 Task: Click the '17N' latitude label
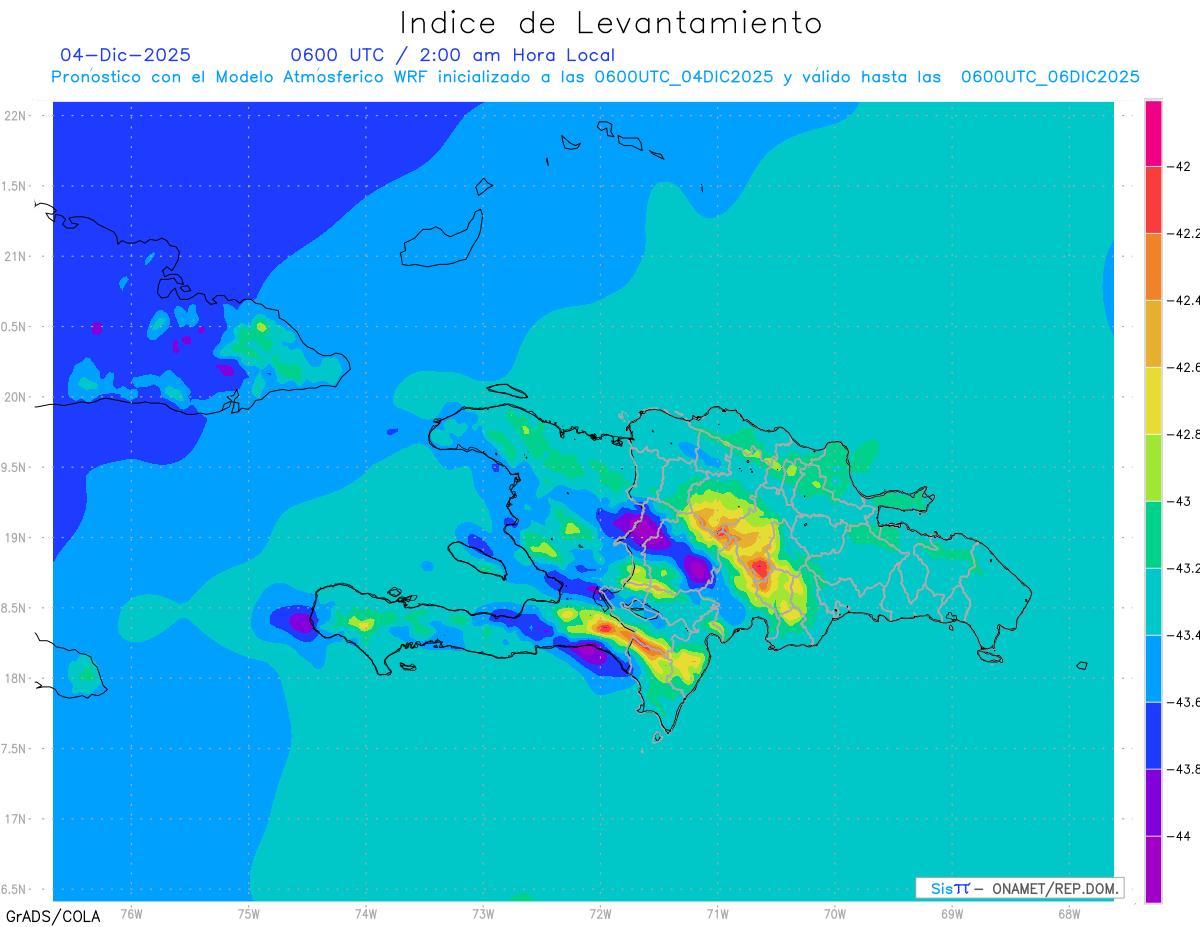click(15, 819)
